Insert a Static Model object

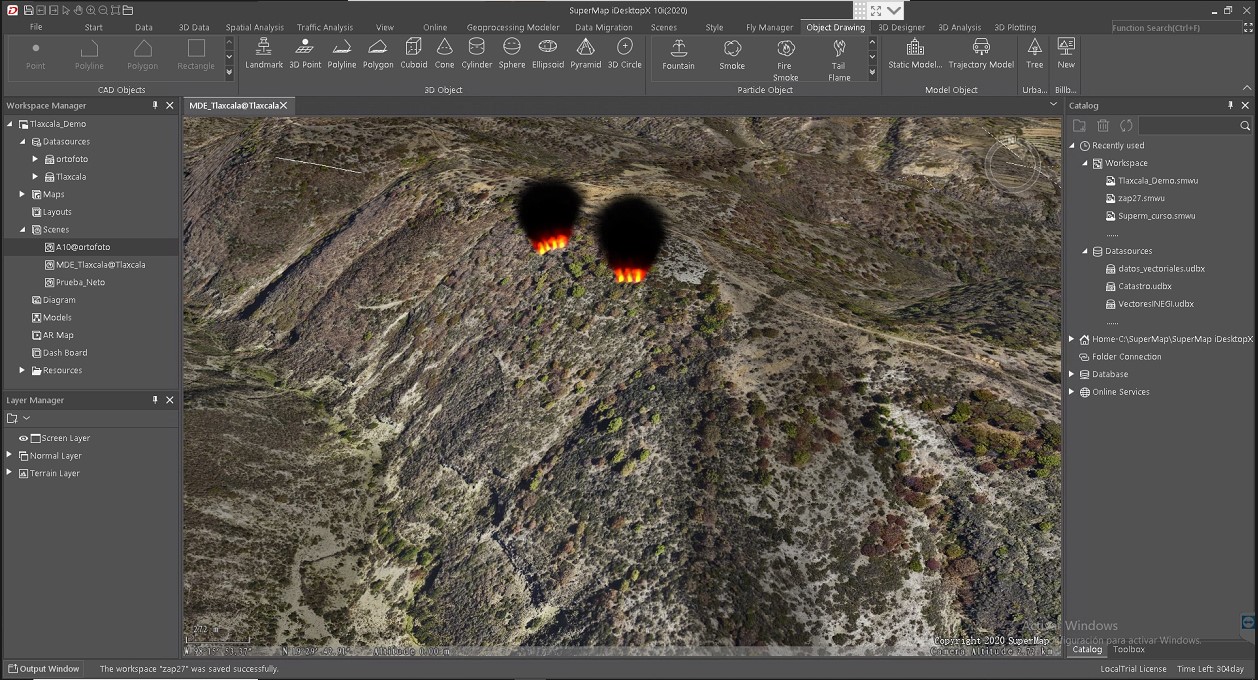click(x=915, y=53)
